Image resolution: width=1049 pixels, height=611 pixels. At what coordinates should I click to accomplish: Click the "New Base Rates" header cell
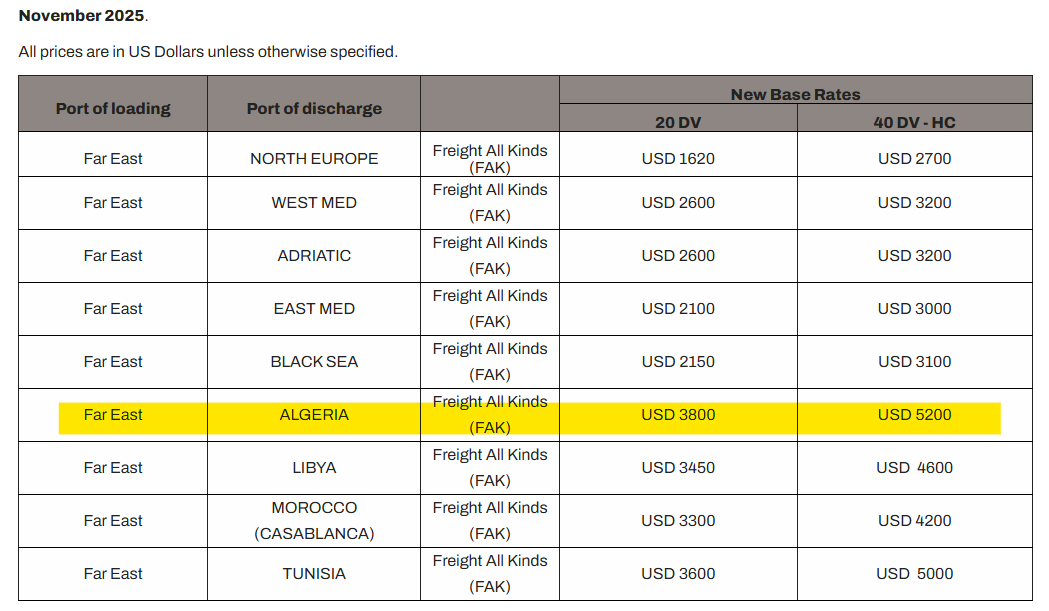pos(795,94)
